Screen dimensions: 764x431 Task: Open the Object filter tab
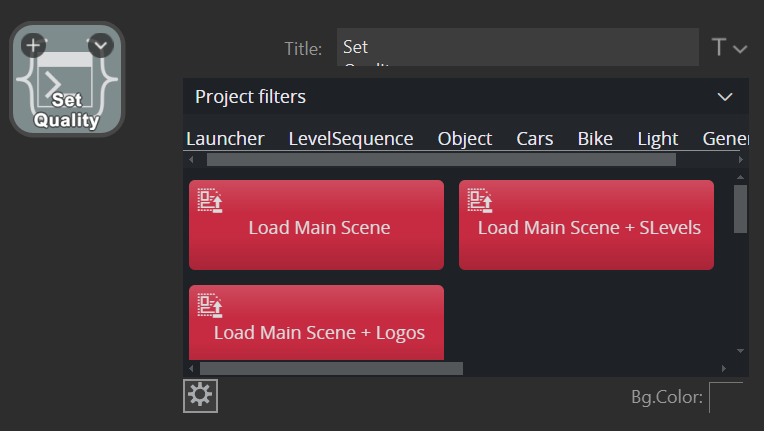[x=464, y=139]
